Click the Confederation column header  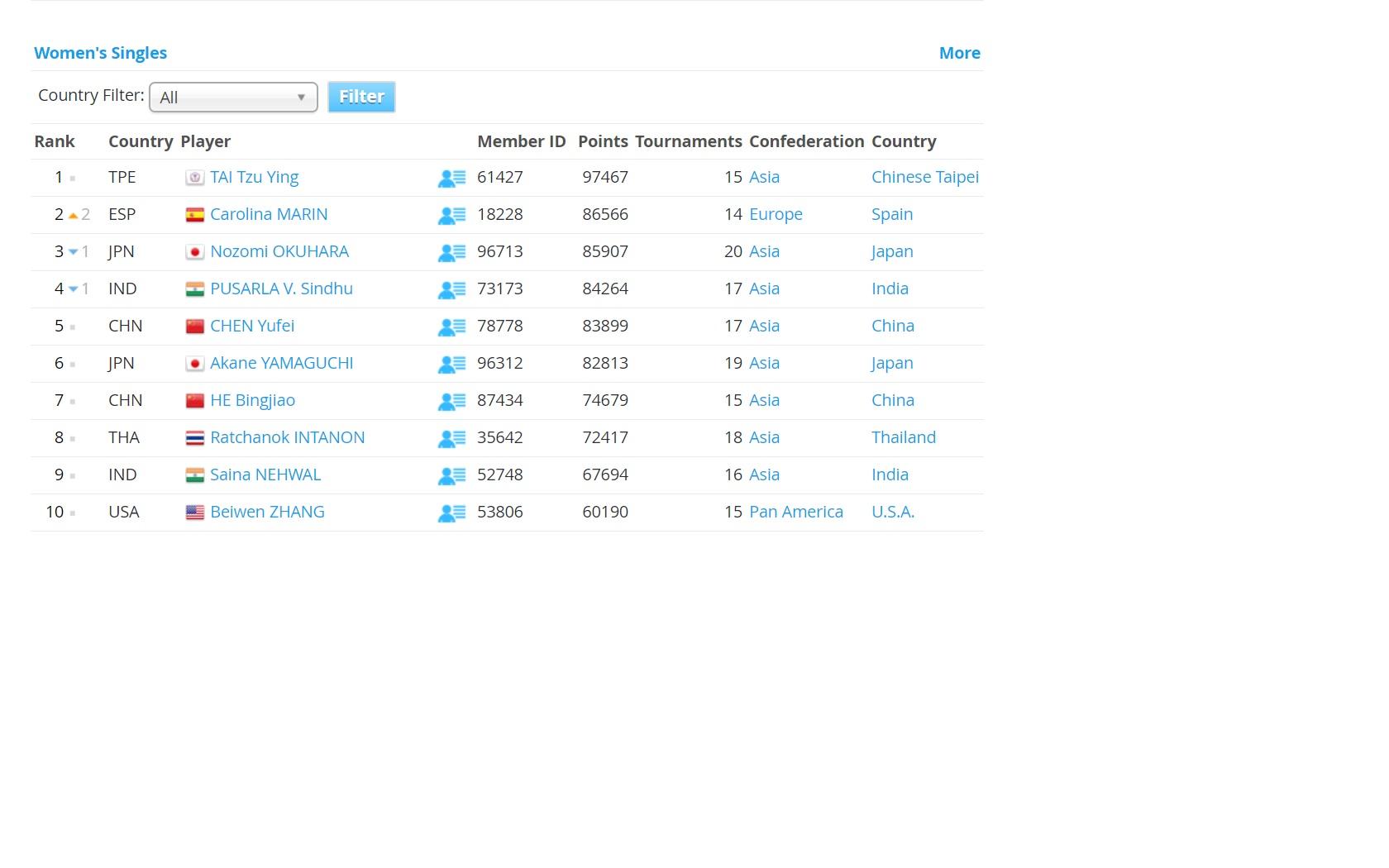(807, 141)
